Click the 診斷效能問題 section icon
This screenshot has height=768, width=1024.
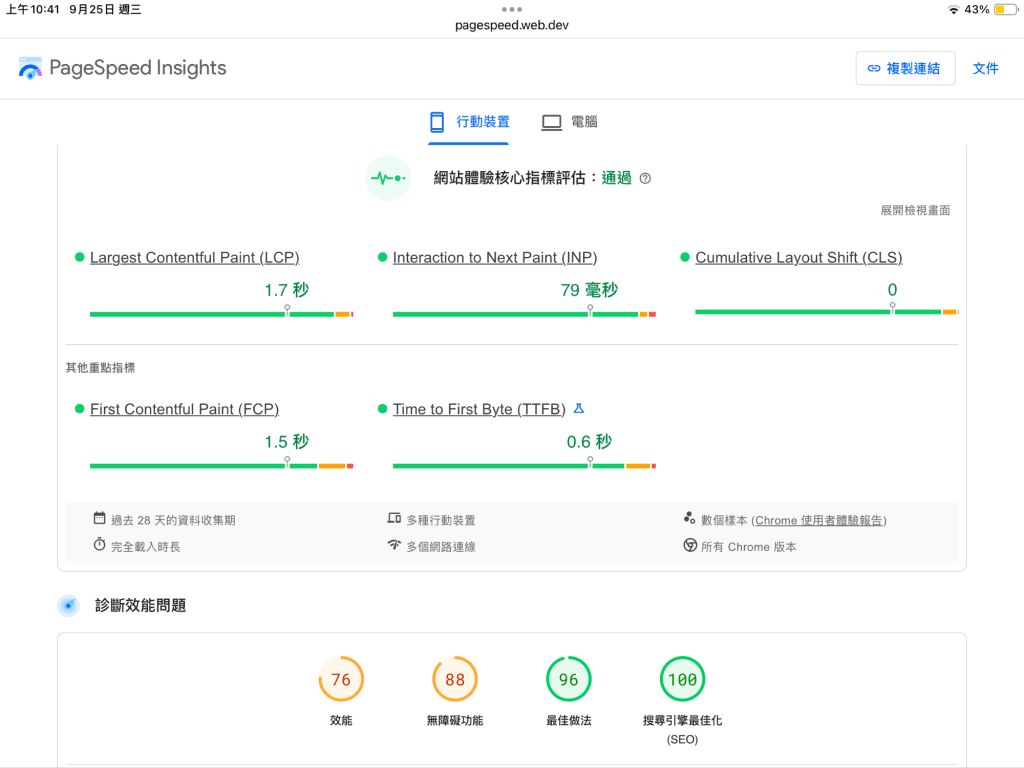click(x=68, y=605)
